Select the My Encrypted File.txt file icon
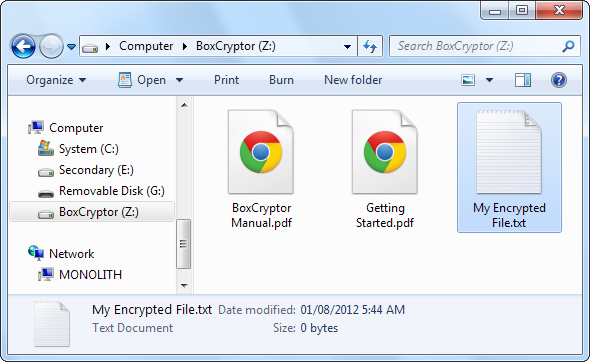The width and height of the screenshot is (590, 362). tap(509, 152)
